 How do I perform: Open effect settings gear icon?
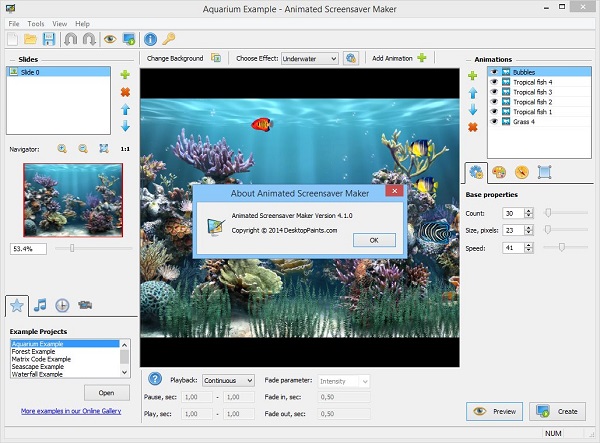(351, 58)
